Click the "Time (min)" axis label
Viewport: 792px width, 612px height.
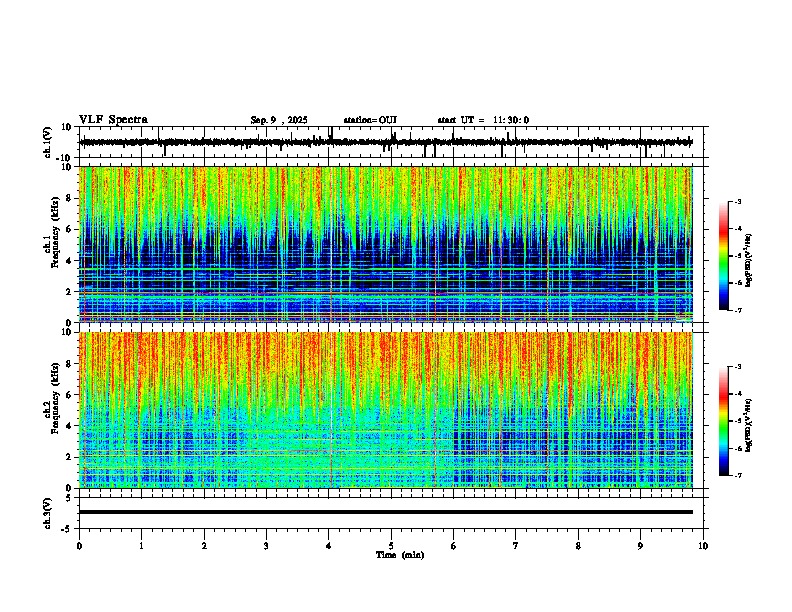click(x=400, y=555)
